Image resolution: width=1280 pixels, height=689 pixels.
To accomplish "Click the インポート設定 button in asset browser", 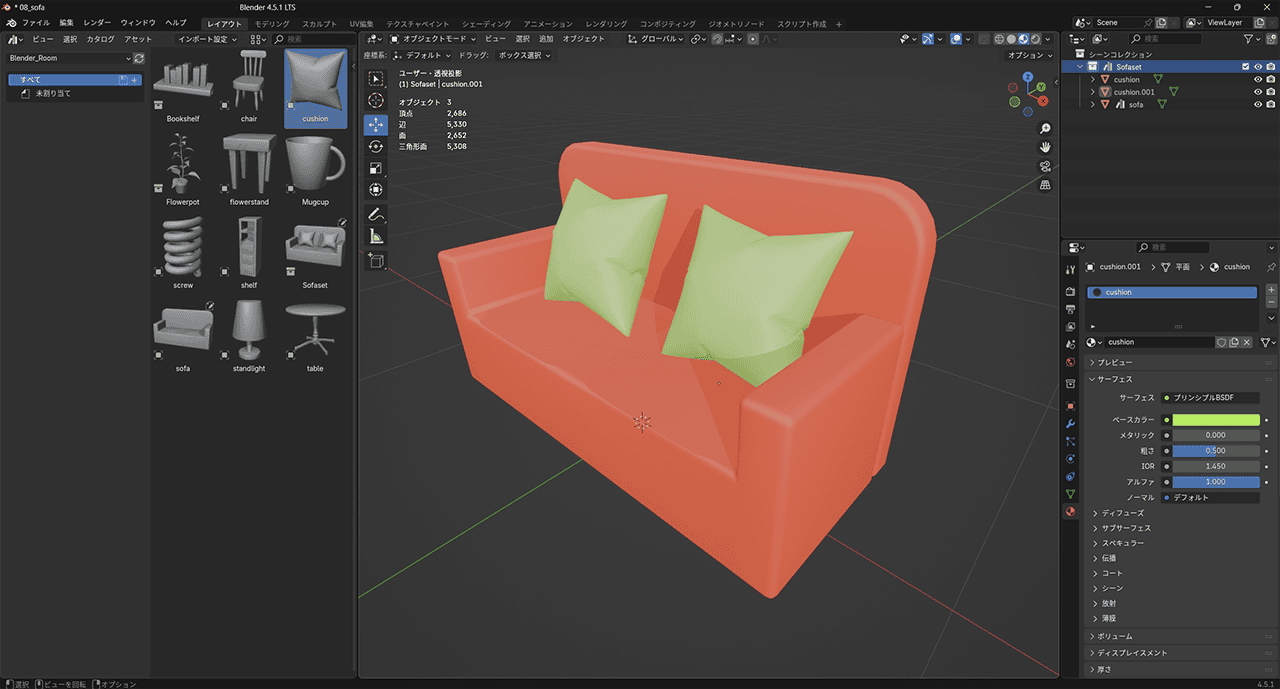I will pyautogui.click(x=207, y=39).
